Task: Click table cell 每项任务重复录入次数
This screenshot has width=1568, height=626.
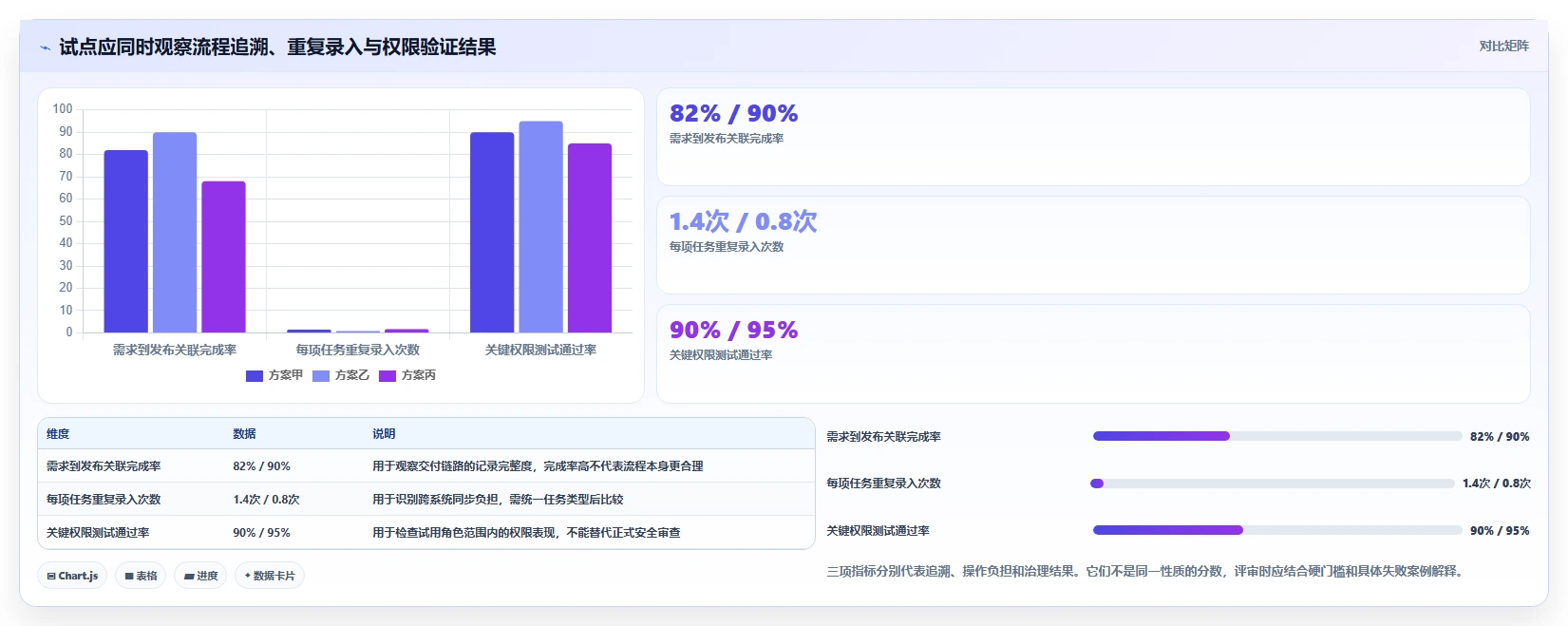Action: 104,500
